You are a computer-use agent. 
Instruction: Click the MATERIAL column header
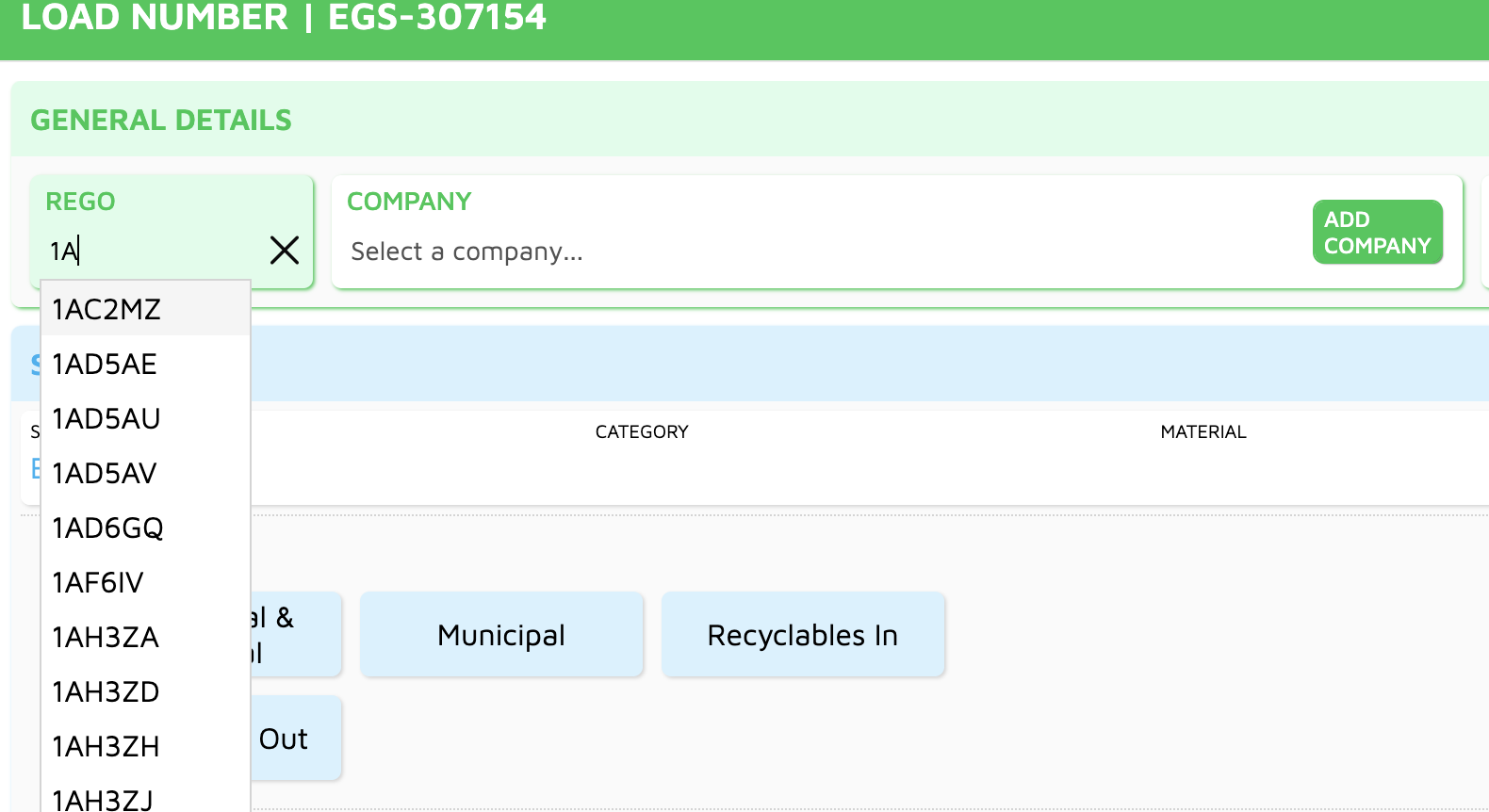click(1203, 431)
